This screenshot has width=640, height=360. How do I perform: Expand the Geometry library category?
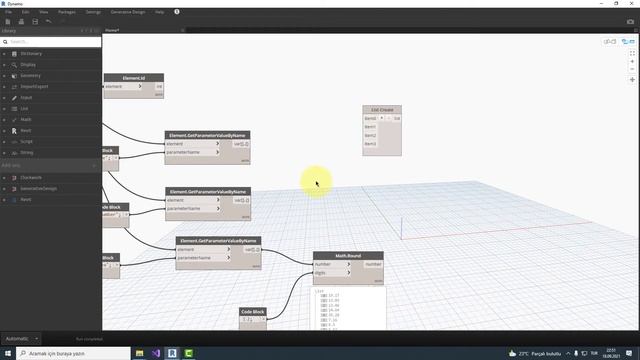(4, 76)
